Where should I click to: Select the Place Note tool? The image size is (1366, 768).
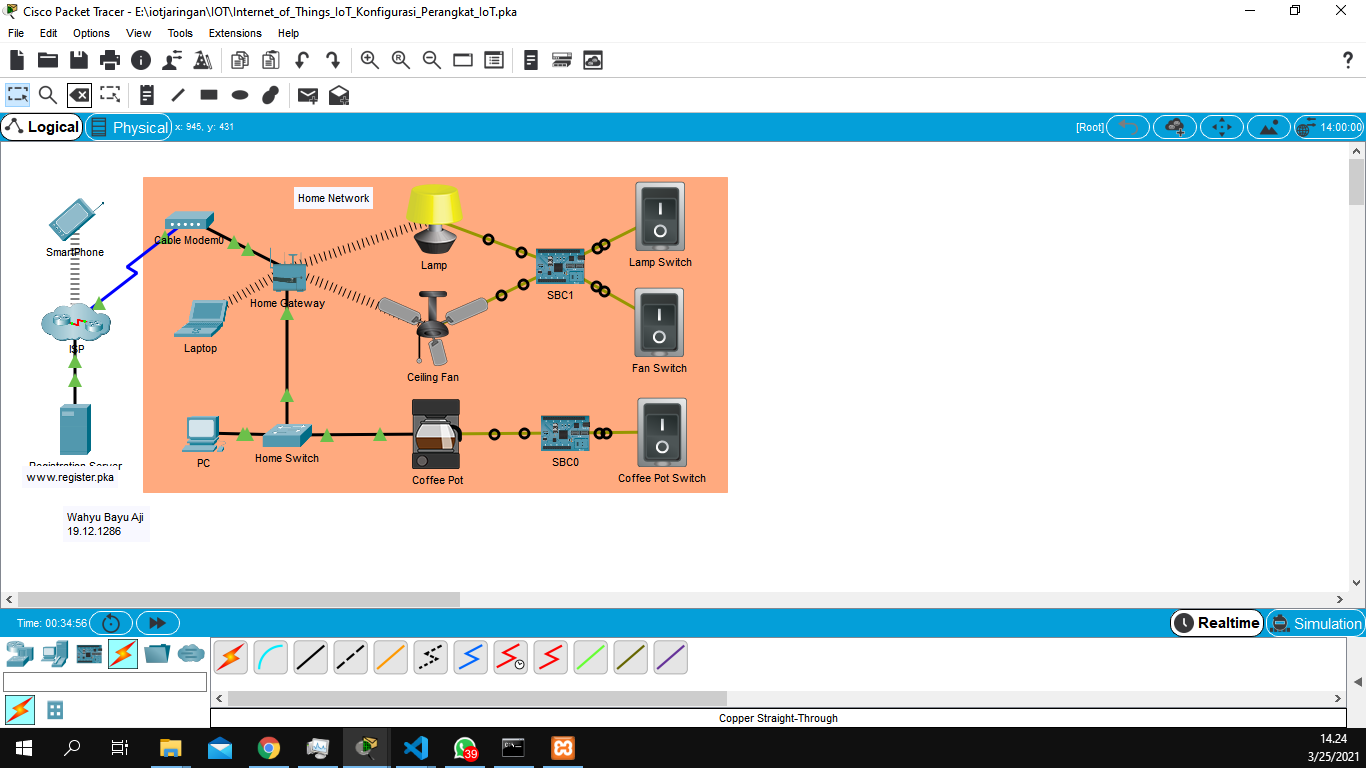(x=146, y=95)
